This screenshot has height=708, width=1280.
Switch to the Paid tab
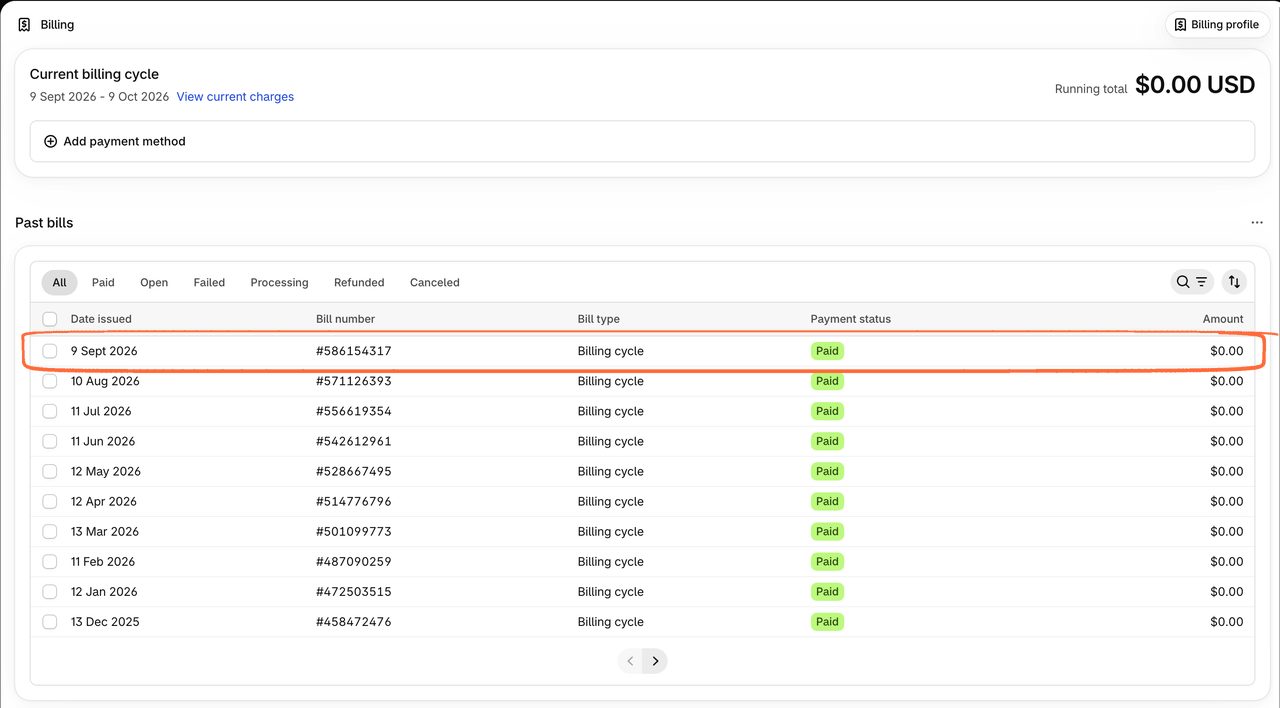click(x=103, y=283)
